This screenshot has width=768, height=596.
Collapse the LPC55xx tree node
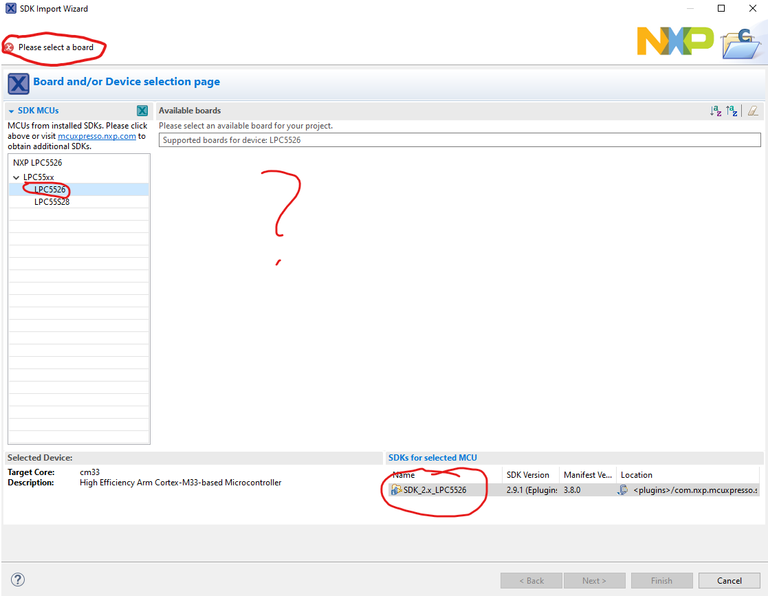pyautogui.click(x=16, y=177)
